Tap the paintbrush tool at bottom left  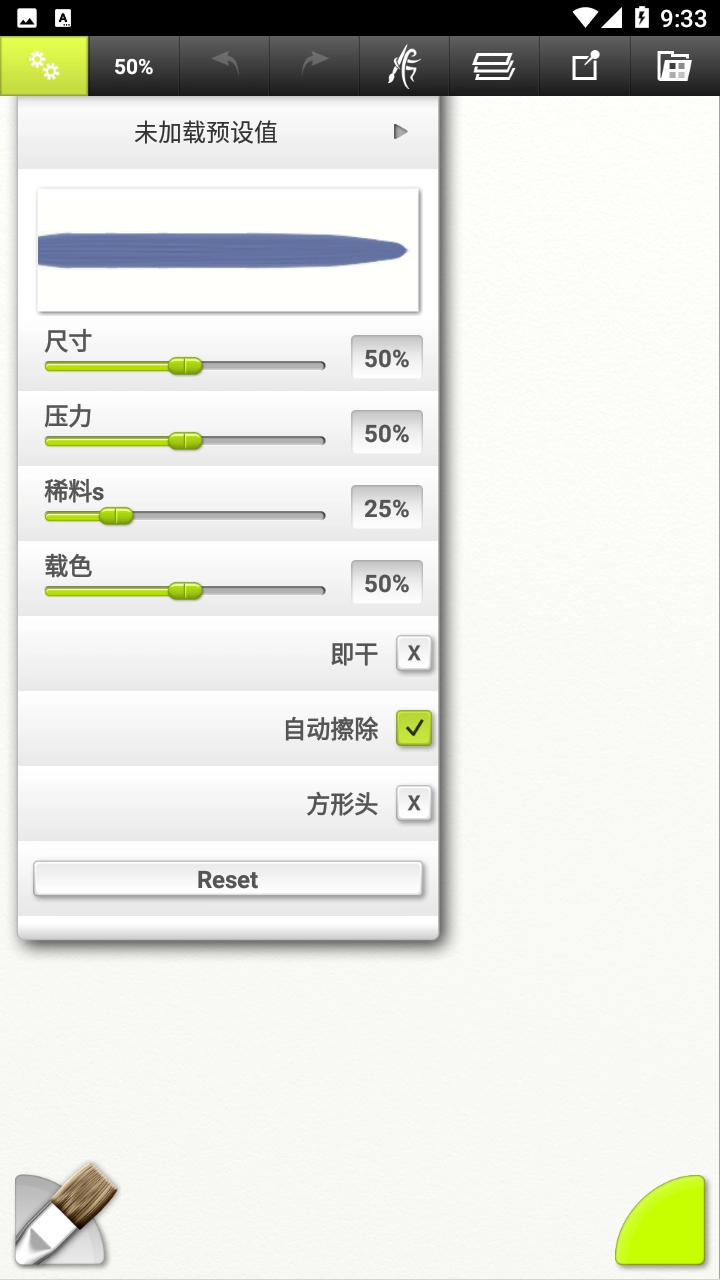pos(62,1215)
